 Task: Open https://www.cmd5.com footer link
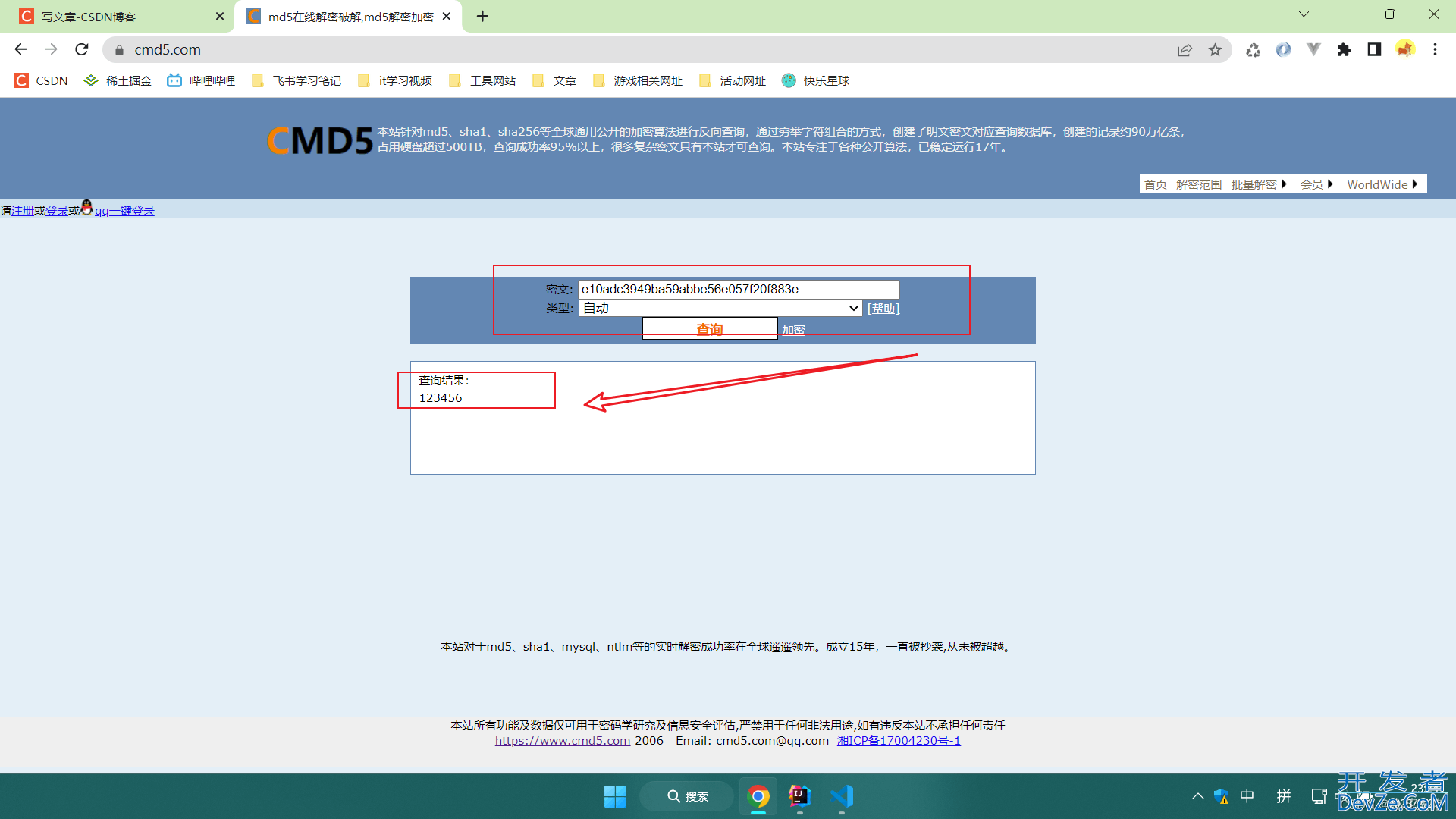pos(563,741)
